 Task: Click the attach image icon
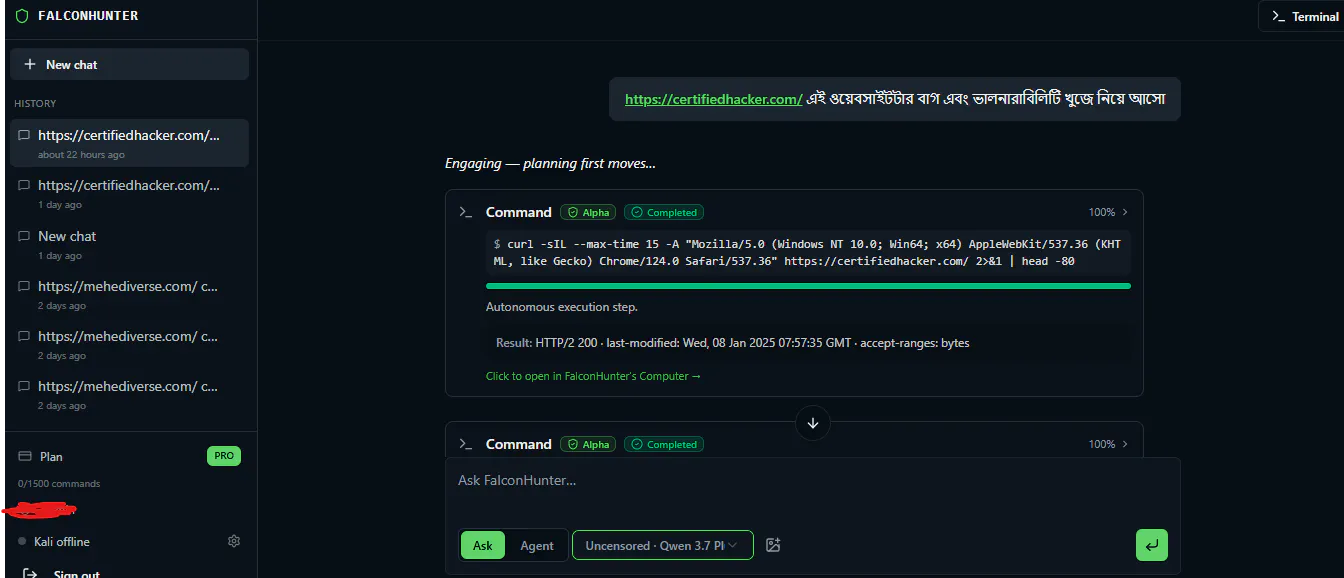(772, 545)
